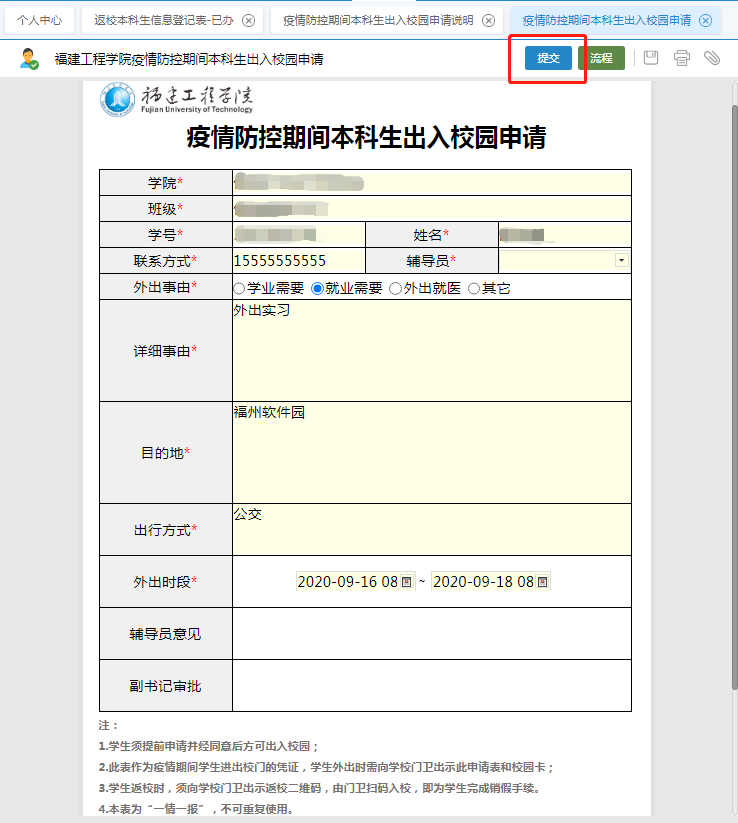The image size is (738, 823).
Task: Open calendar picker for start date 2020-09-16
Action: (407, 582)
